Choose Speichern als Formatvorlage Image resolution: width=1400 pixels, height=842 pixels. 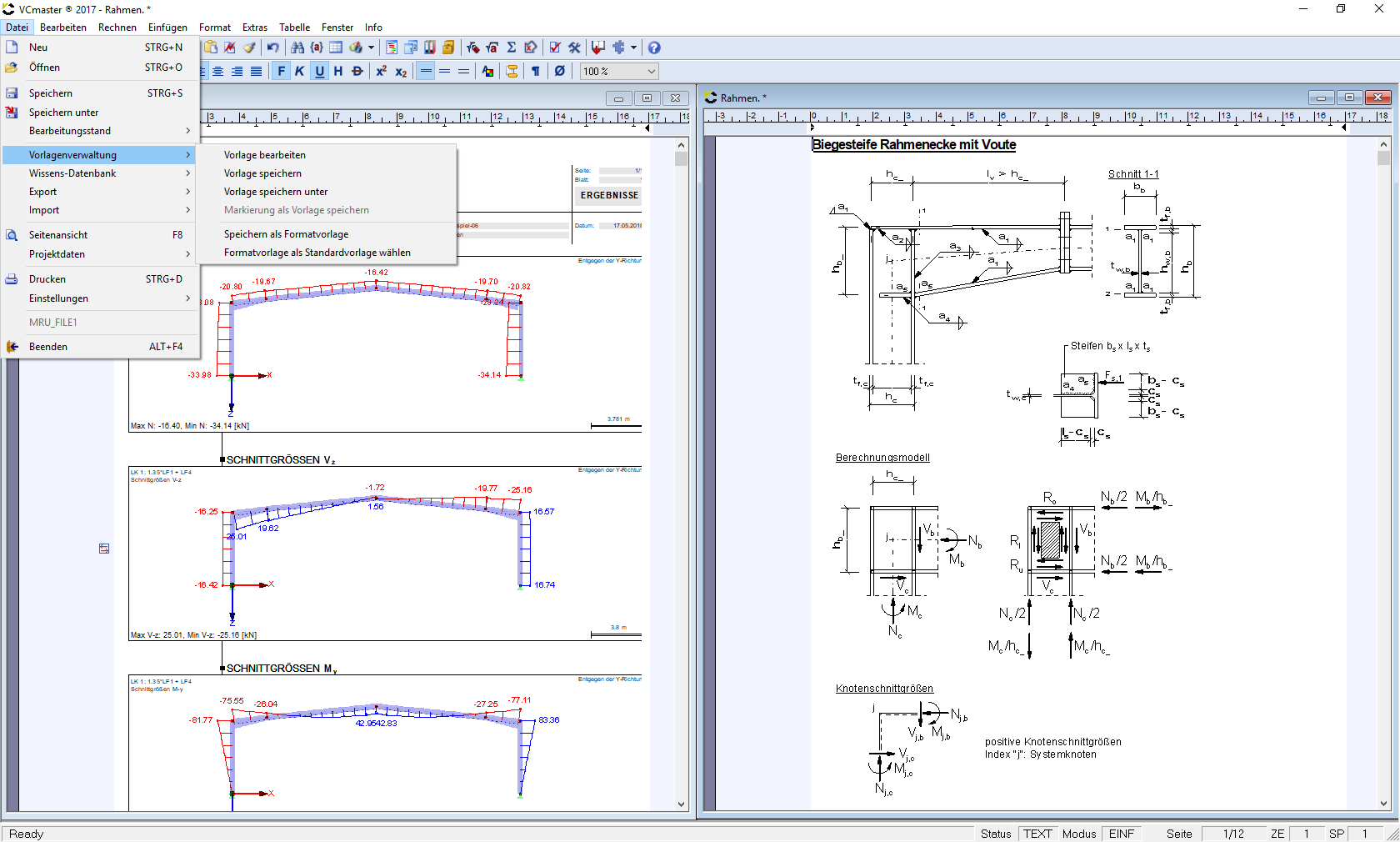tap(286, 234)
